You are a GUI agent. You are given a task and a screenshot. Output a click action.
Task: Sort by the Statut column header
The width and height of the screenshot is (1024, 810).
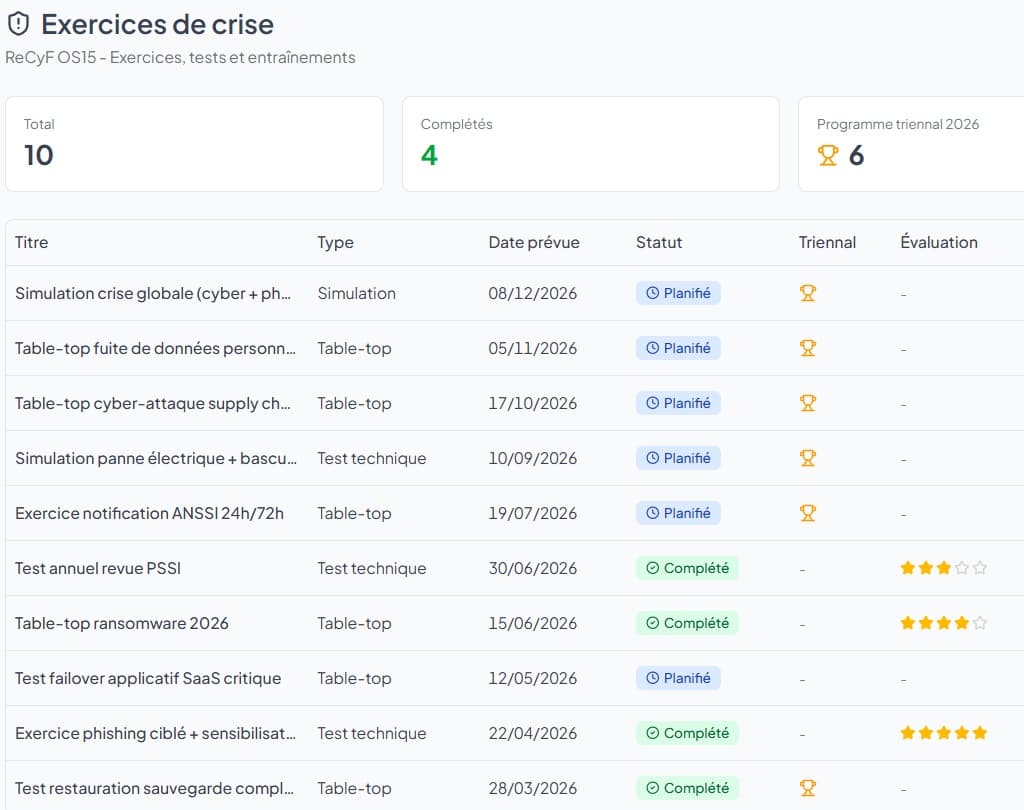coord(659,242)
